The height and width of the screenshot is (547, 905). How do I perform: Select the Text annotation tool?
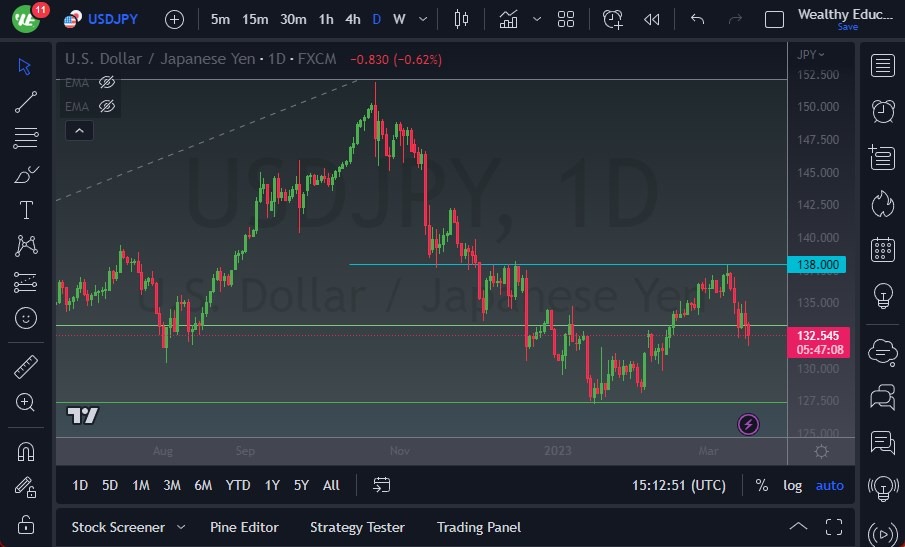point(26,210)
